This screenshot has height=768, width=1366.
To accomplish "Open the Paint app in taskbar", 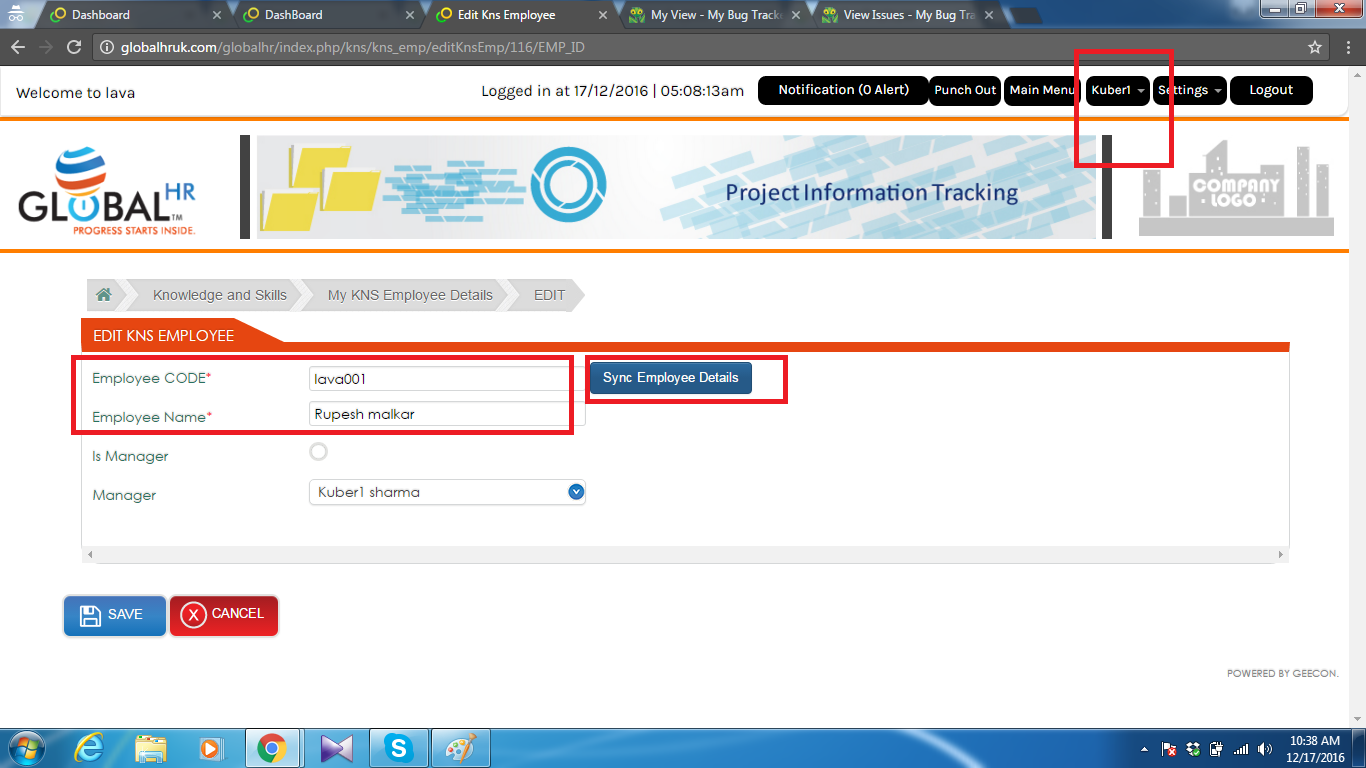I will (x=460, y=748).
